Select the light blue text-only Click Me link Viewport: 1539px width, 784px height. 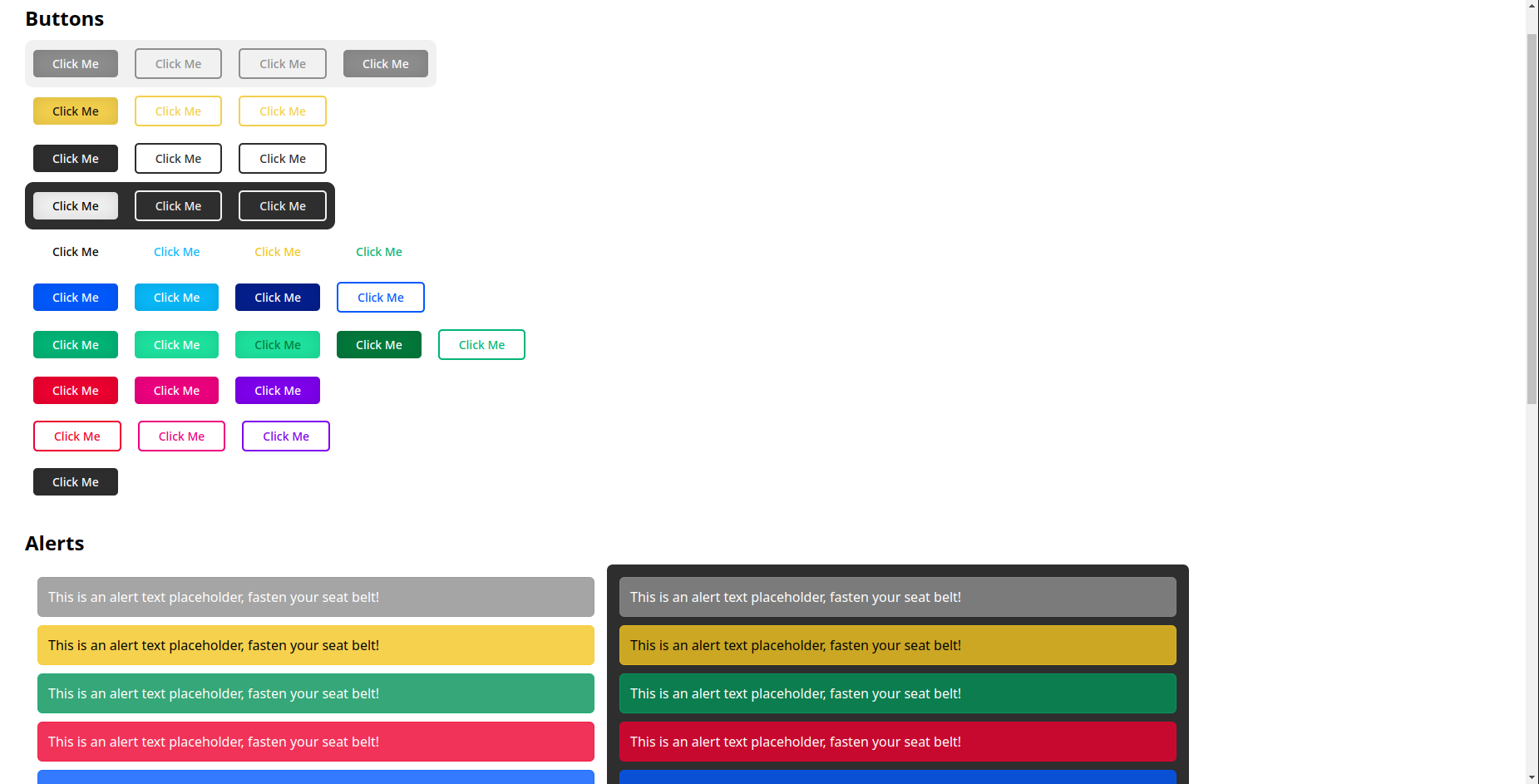pos(176,252)
